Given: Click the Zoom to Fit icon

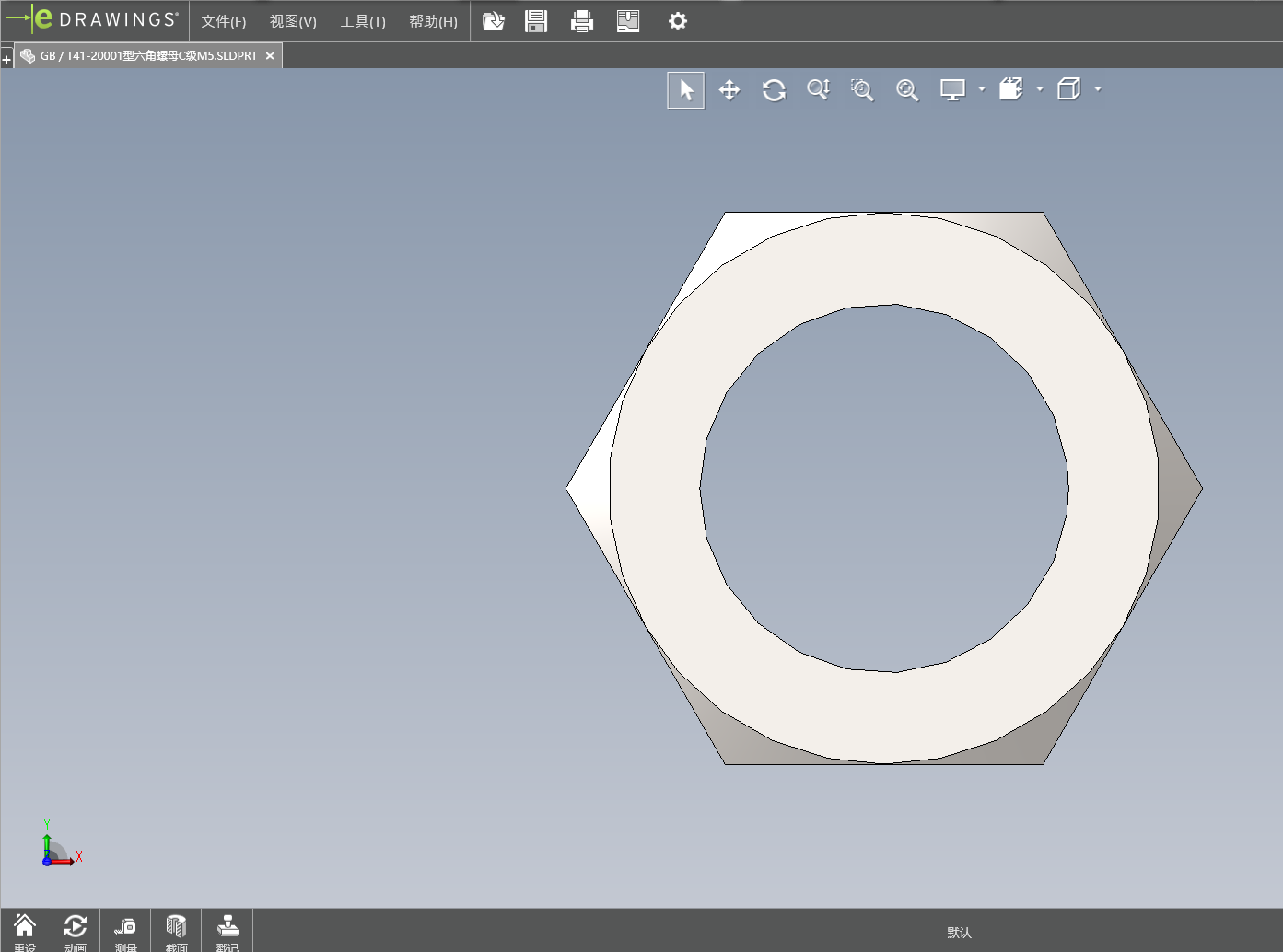Looking at the screenshot, I should point(907,90).
